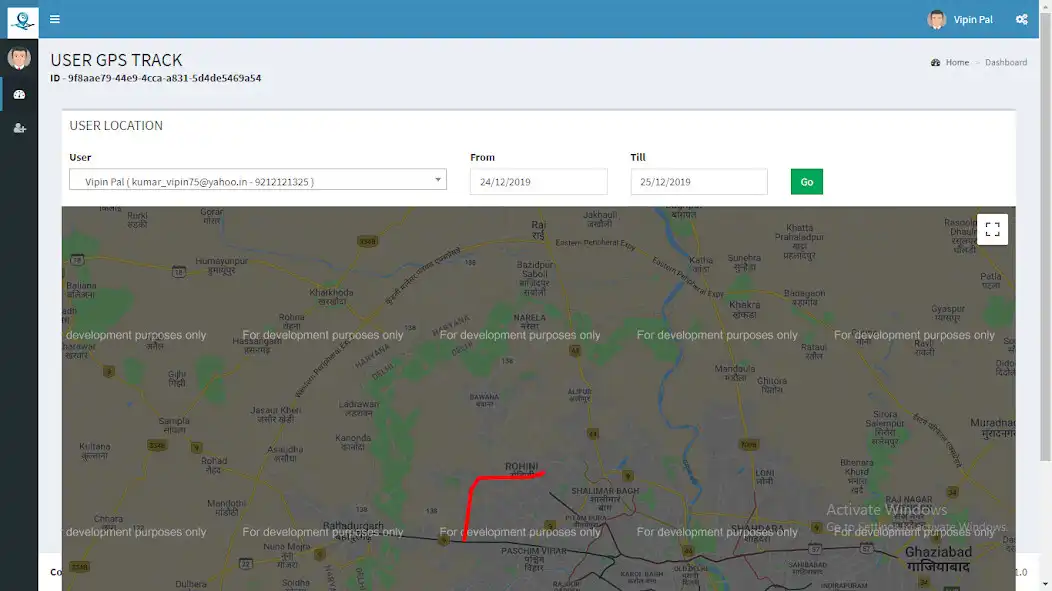Click the Dashboard breadcrumb text
1052x591 pixels.
(1006, 62)
